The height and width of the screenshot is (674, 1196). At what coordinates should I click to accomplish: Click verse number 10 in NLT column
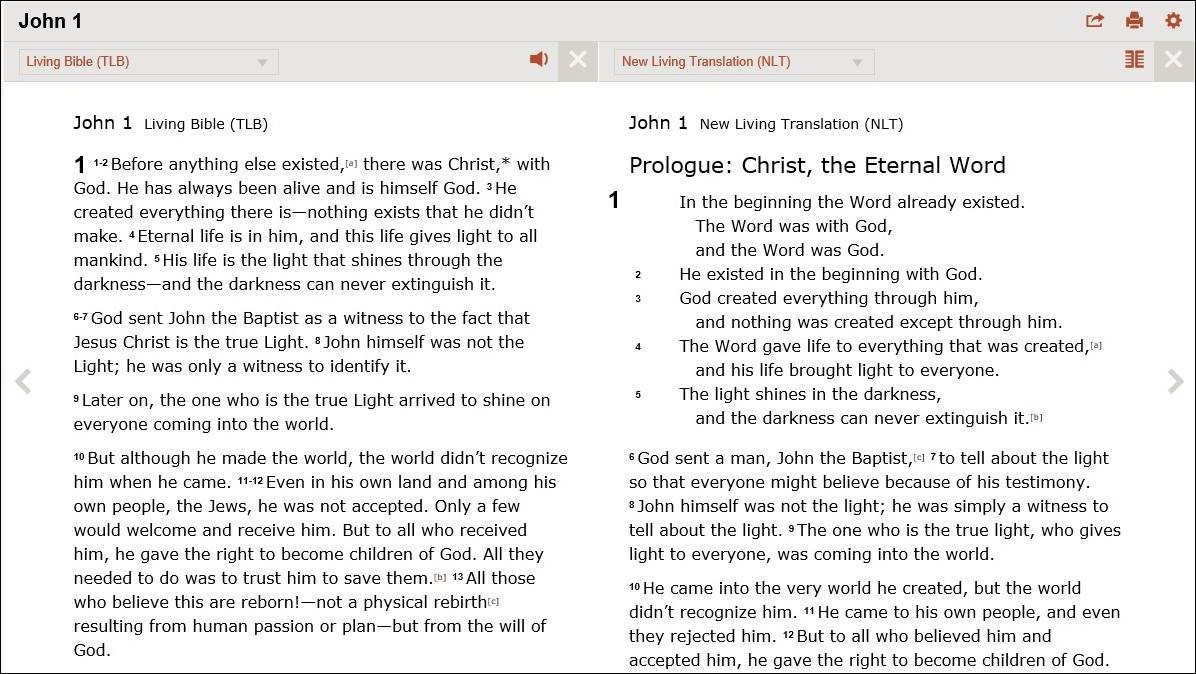coord(635,586)
